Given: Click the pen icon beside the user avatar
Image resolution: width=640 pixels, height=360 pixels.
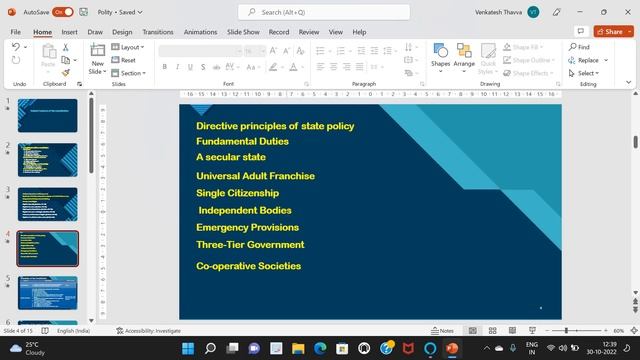Looking at the screenshot, I should point(556,12).
